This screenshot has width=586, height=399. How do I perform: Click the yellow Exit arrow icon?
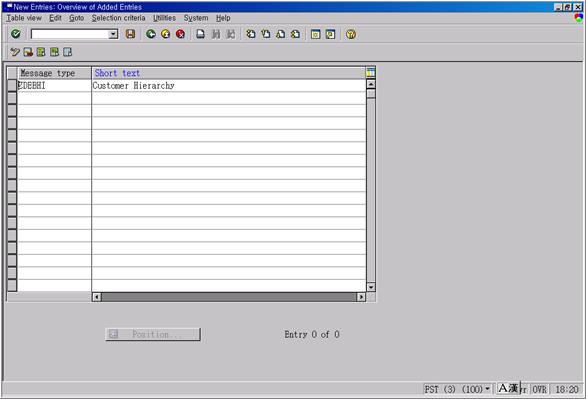(166, 34)
